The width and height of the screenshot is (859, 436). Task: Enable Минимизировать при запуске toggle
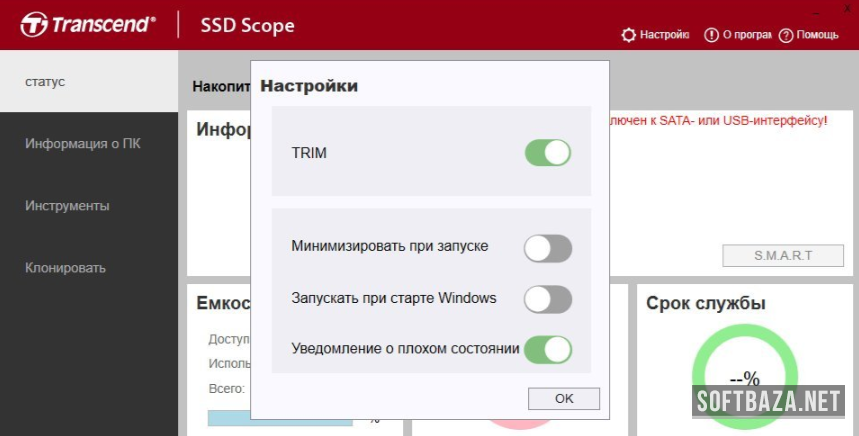[547, 248]
